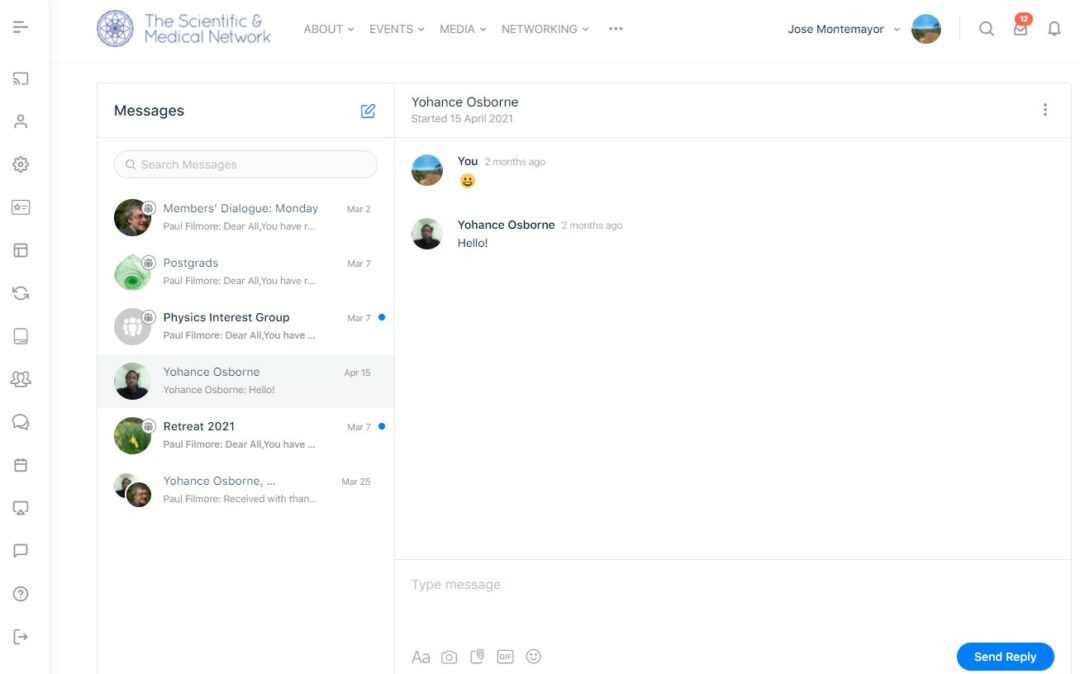Screen dimensions: 1080x674
Task: Open settings via the gear sidebar icon
Action: click(x=20, y=164)
